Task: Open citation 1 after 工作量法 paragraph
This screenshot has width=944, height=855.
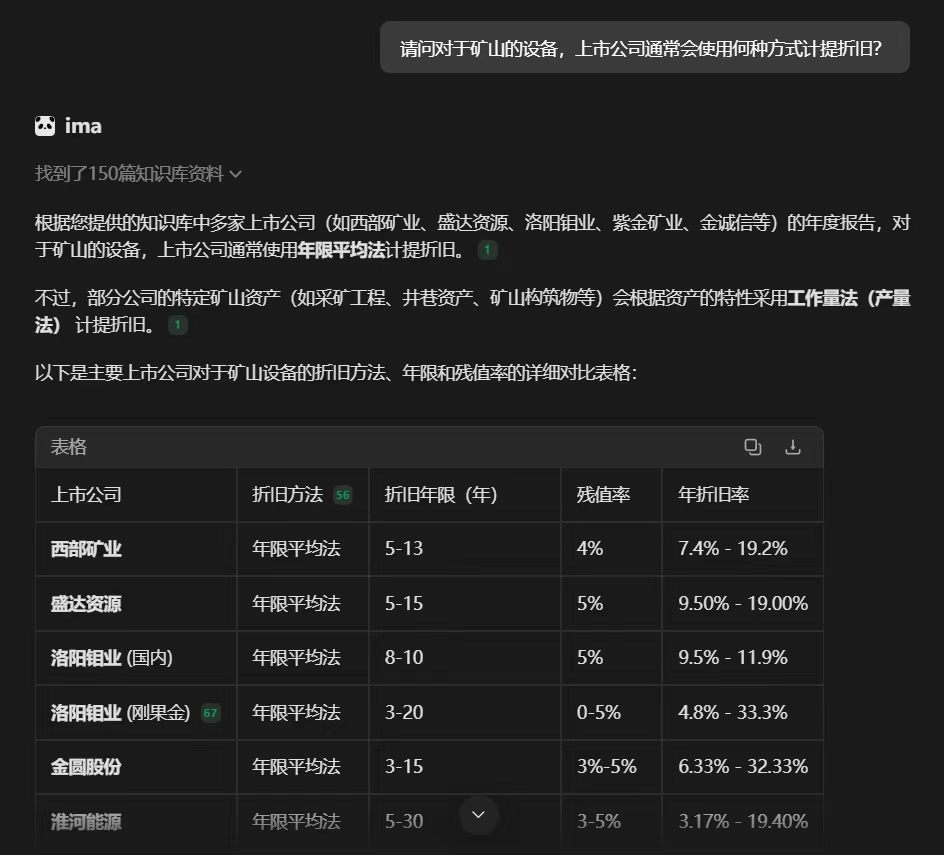Action: [x=178, y=325]
